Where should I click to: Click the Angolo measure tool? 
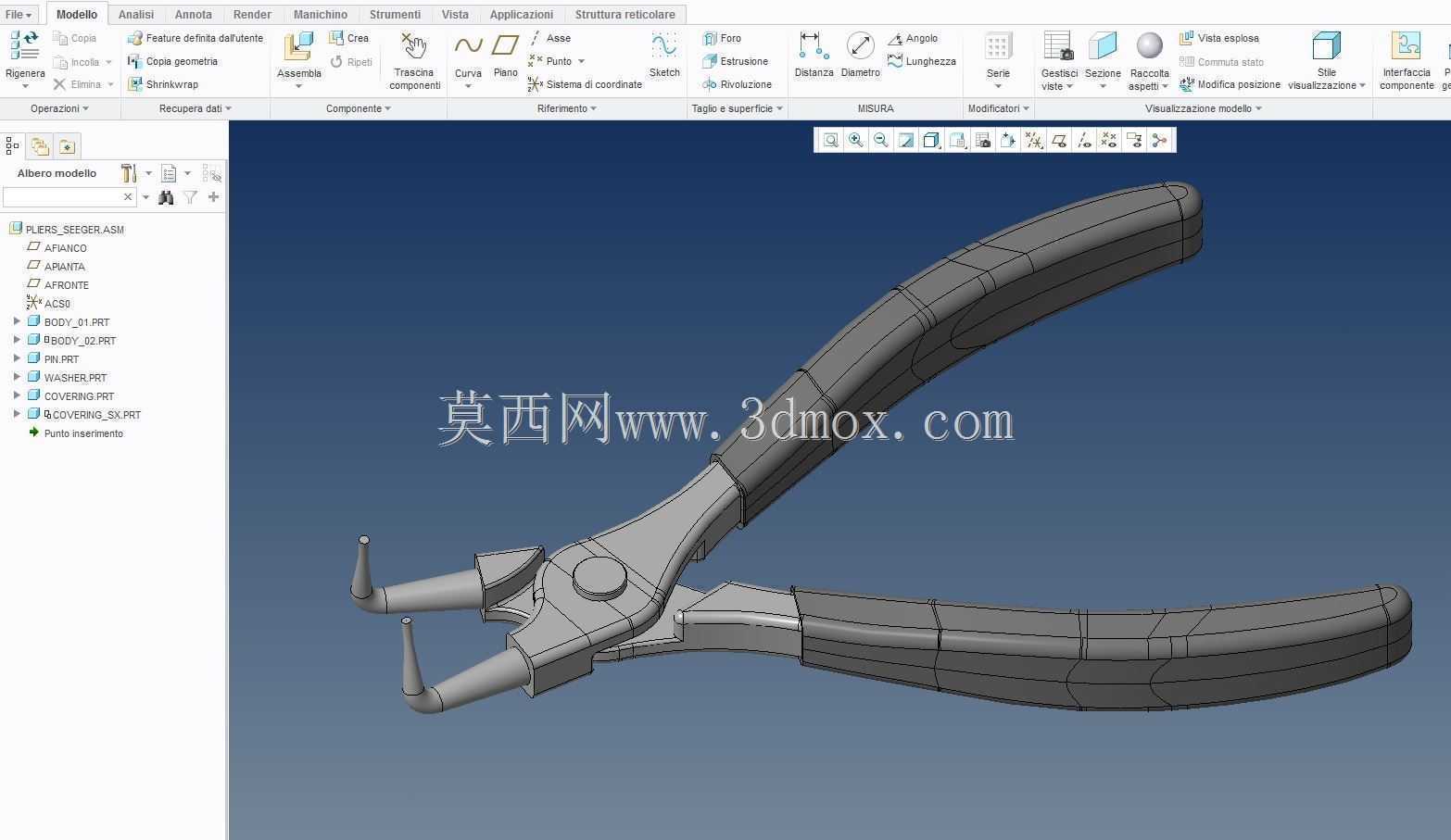913,38
